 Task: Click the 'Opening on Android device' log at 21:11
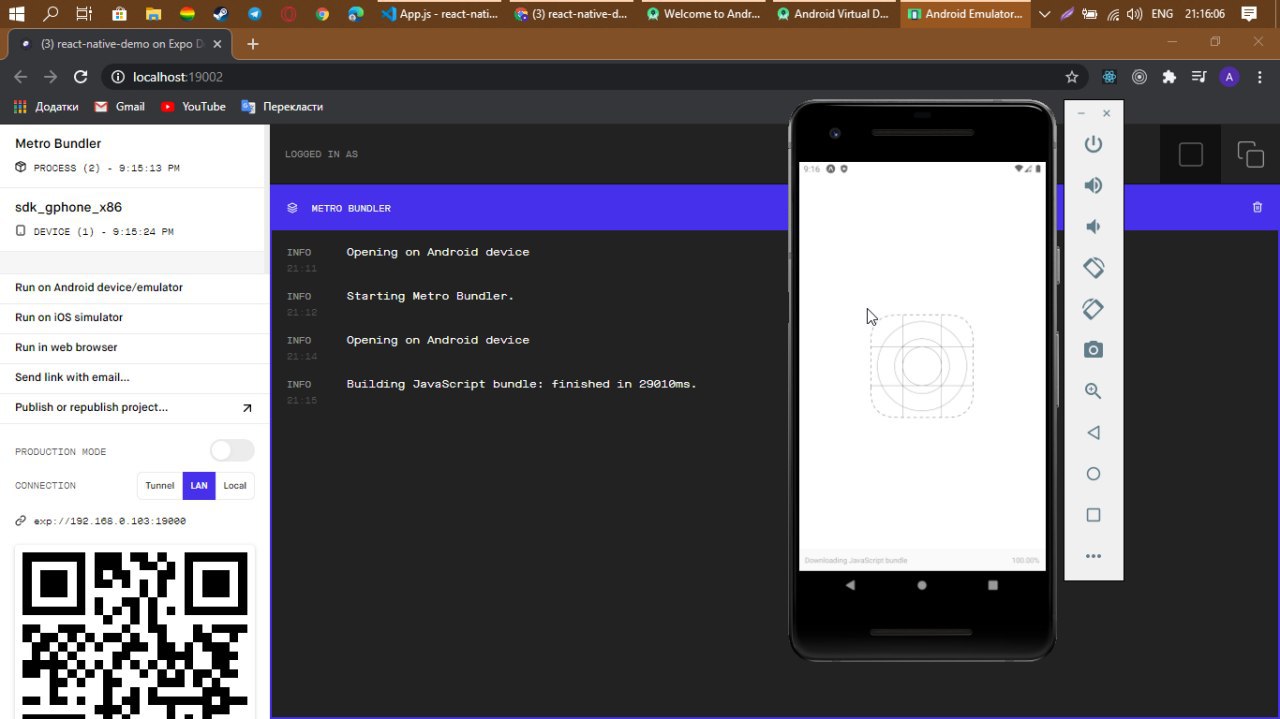pyautogui.click(x=437, y=252)
